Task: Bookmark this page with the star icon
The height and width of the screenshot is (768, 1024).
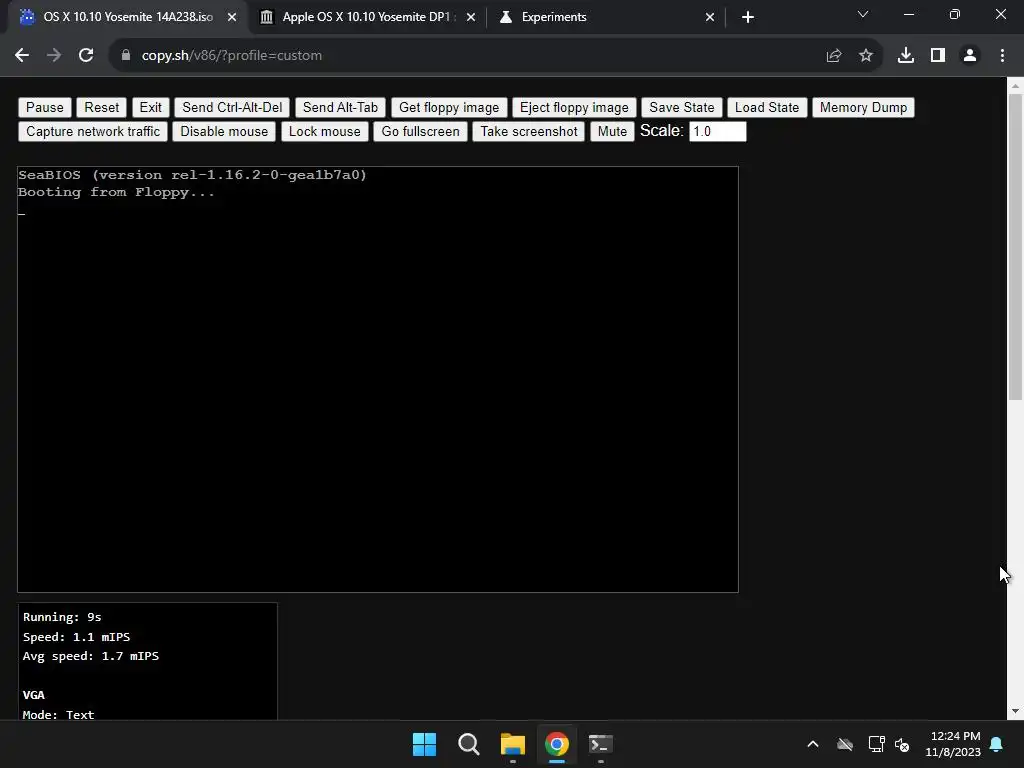Action: click(x=866, y=56)
